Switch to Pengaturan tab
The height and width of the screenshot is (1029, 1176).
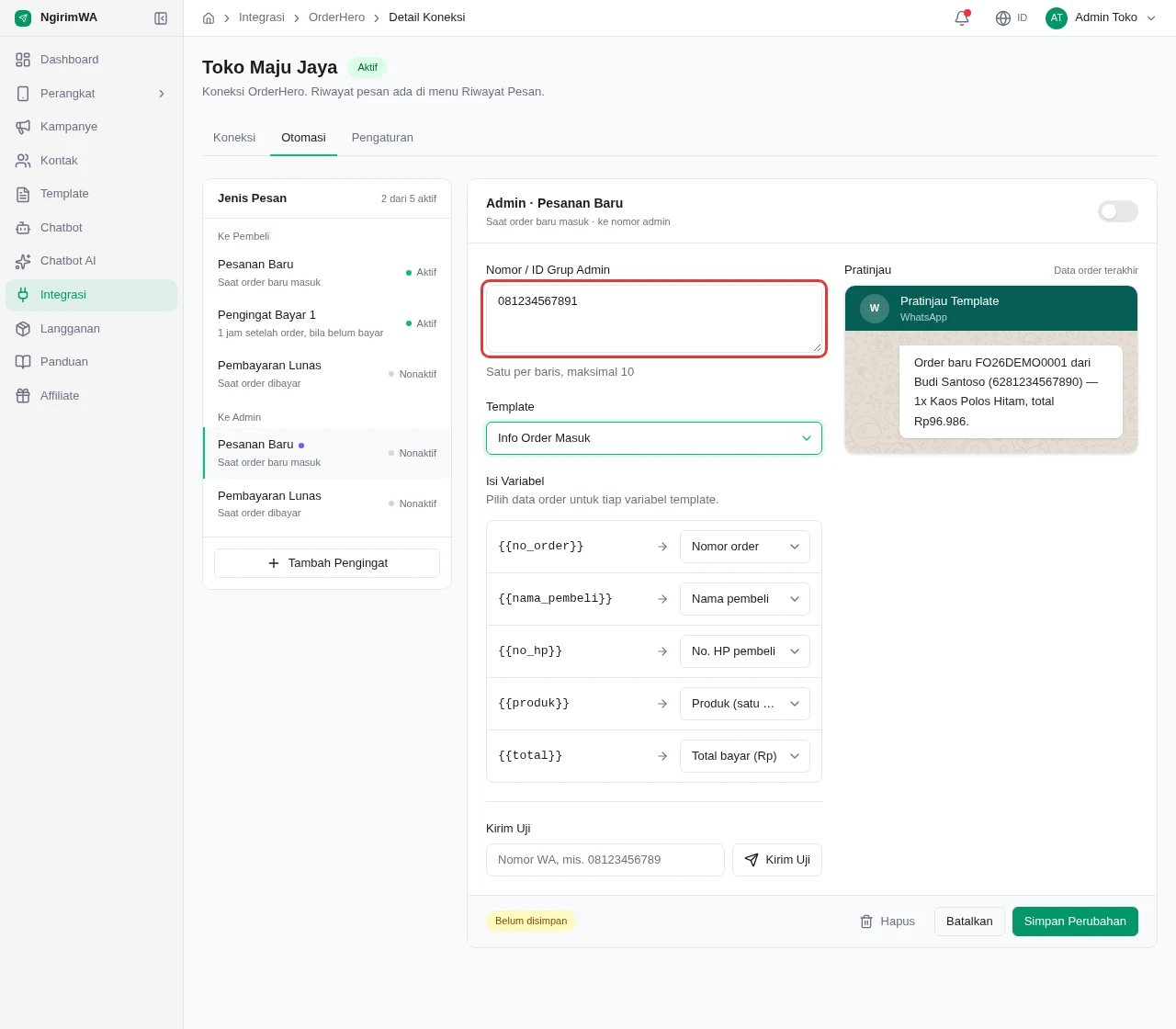click(382, 138)
